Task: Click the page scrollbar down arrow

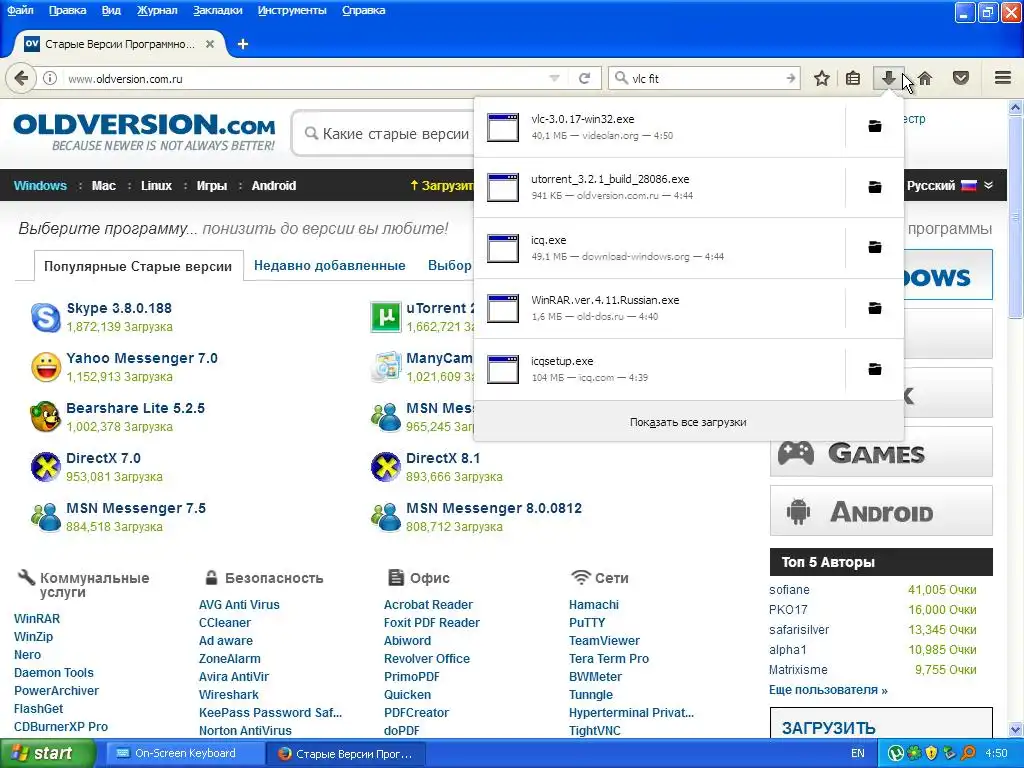Action: pyautogui.click(x=1016, y=729)
